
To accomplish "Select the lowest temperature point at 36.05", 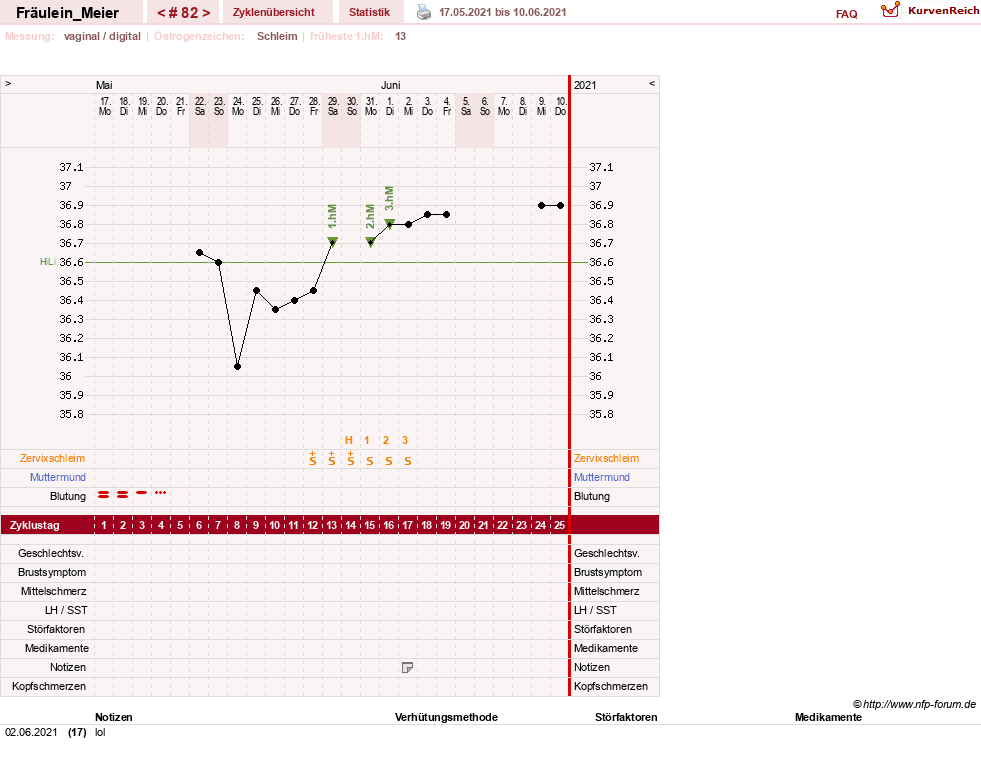I will click(x=237, y=367).
